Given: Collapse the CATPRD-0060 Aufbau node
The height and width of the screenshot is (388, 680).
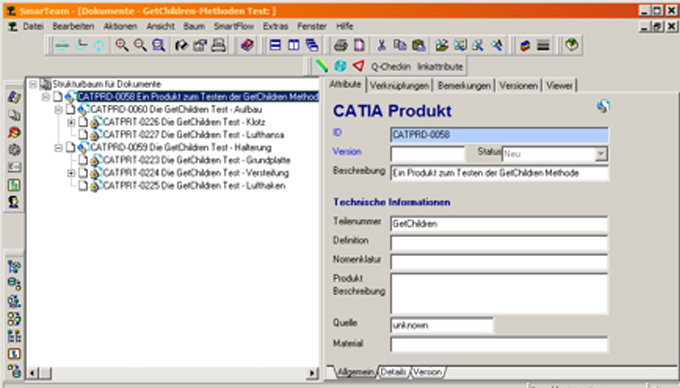Looking at the screenshot, I should tap(58, 110).
